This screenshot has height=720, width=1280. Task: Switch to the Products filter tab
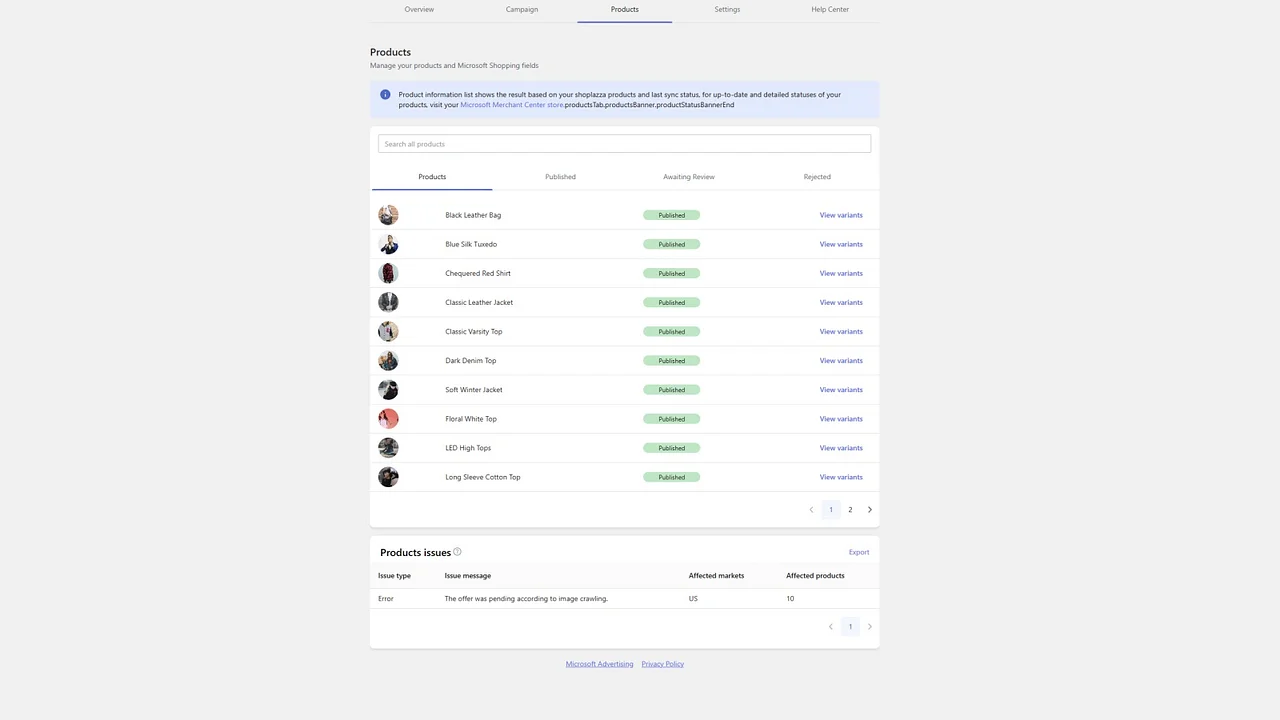point(432,176)
